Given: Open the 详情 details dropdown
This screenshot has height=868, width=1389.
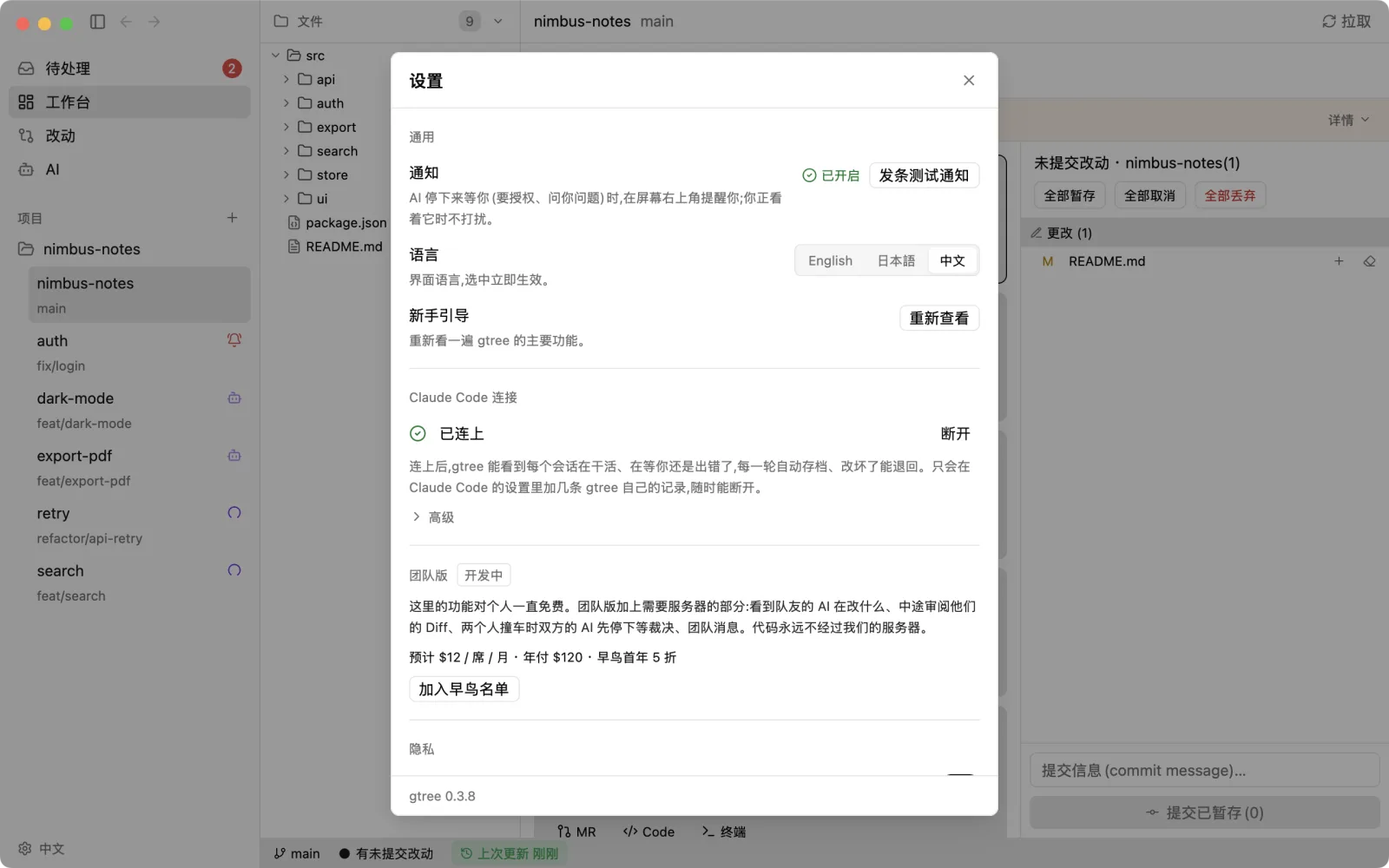Looking at the screenshot, I should [1348, 120].
